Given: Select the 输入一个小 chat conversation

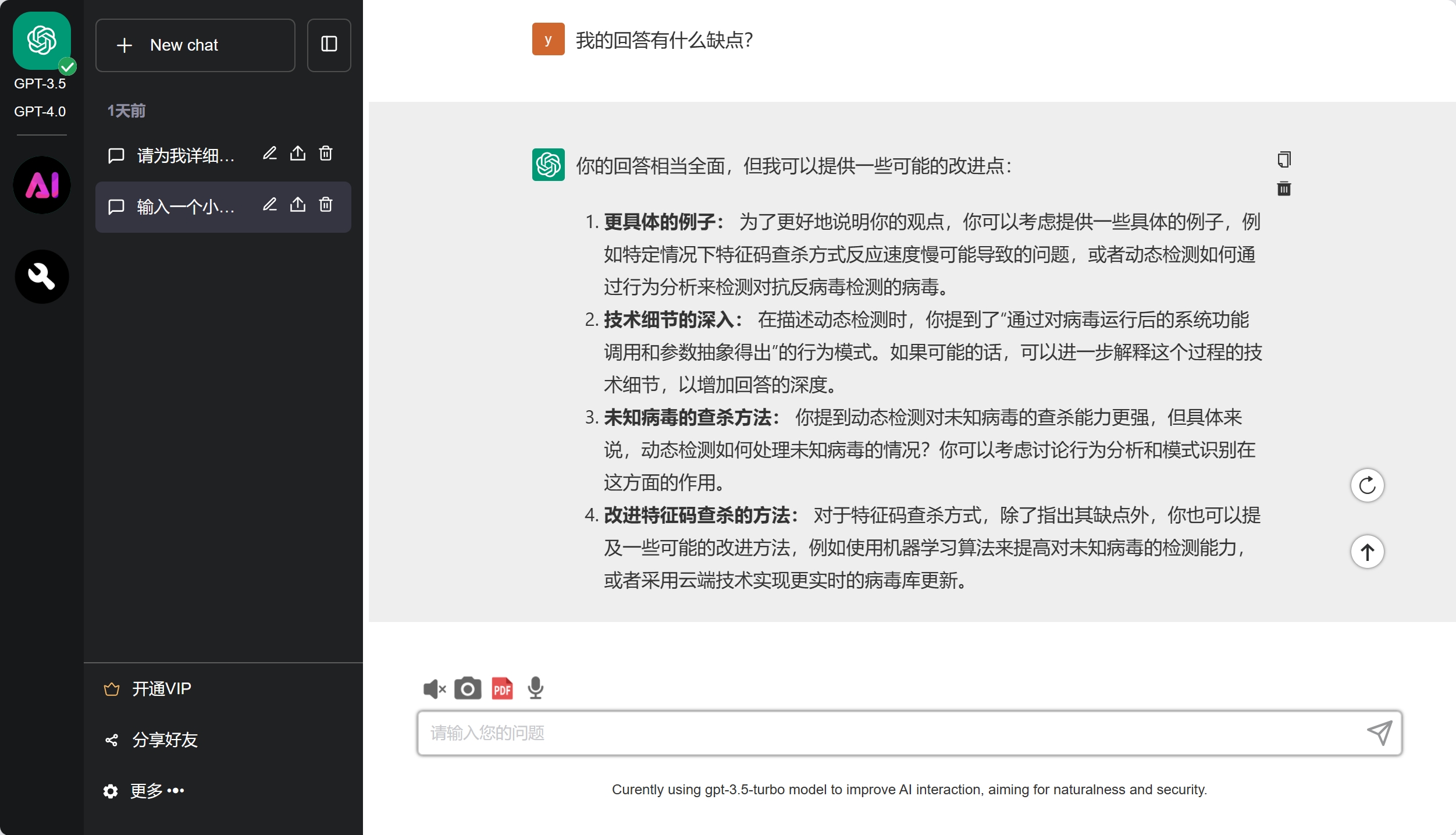Looking at the screenshot, I should click(185, 207).
